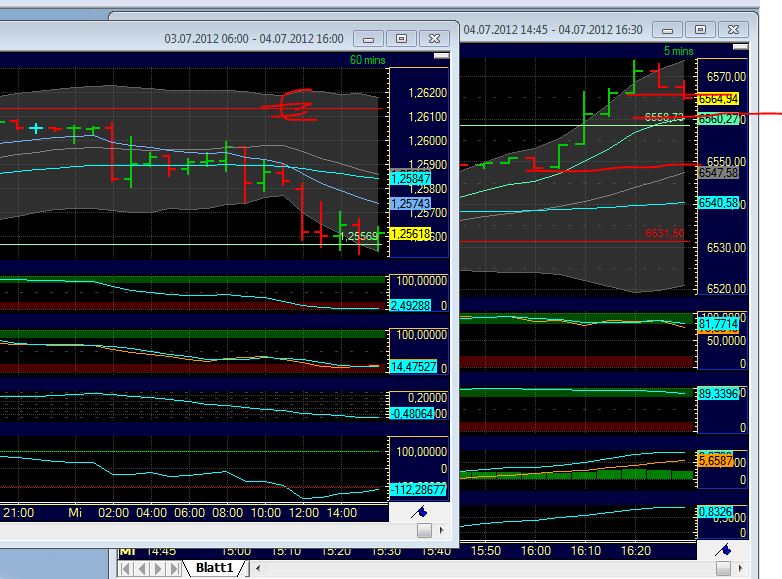Click the Mi day marker in the 60 mins time axis
Image resolution: width=782 pixels, height=579 pixels.
tap(75, 513)
